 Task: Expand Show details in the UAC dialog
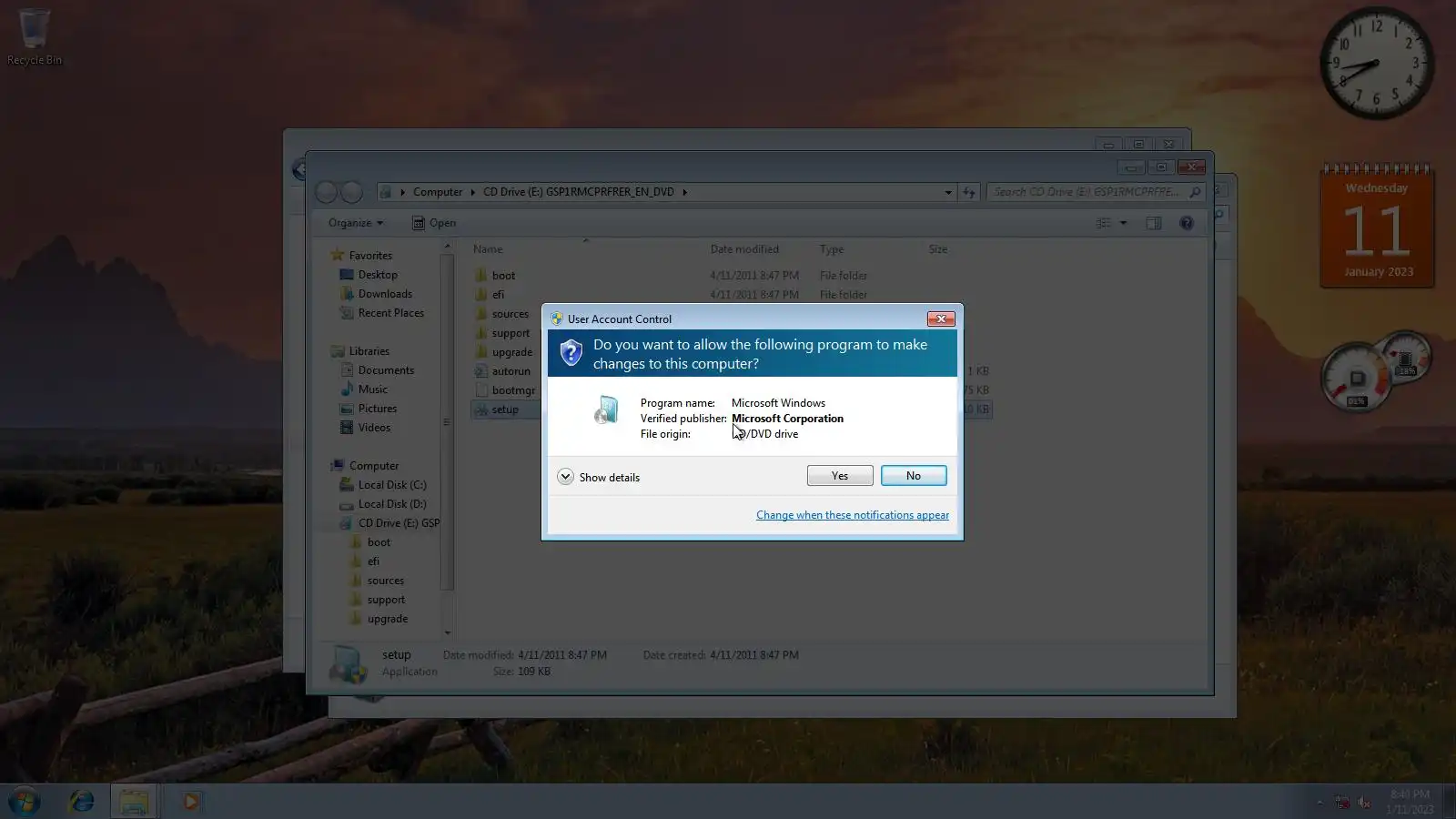pyautogui.click(x=599, y=477)
